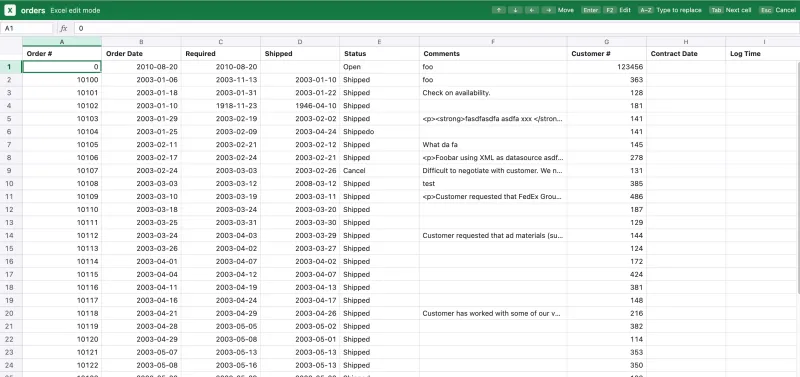Select row 9 header number
The height and width of the screenshot is (377, 800).
click(x=11, y=170)
